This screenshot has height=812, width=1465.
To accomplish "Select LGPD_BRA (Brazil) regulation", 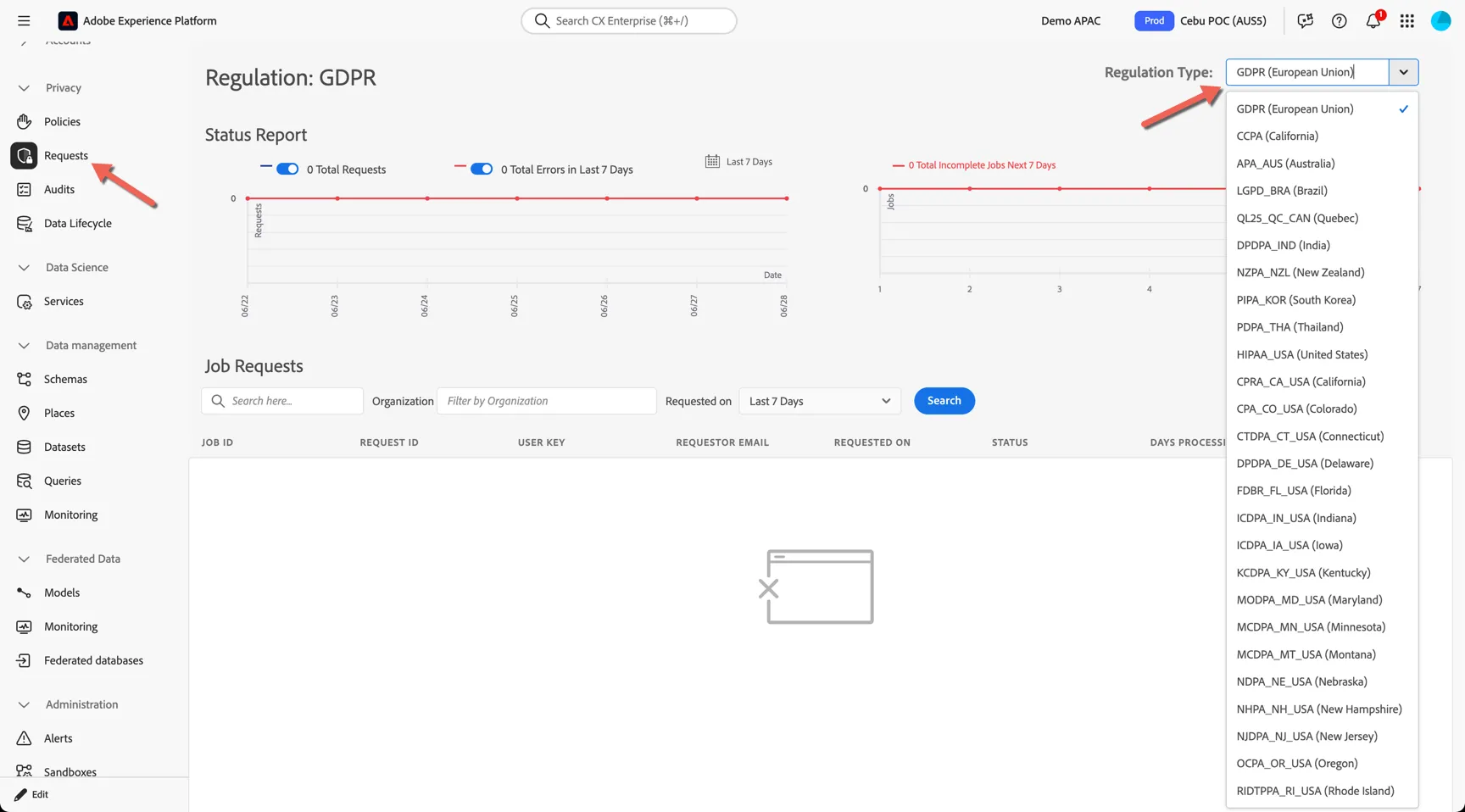I will 1322,191.
